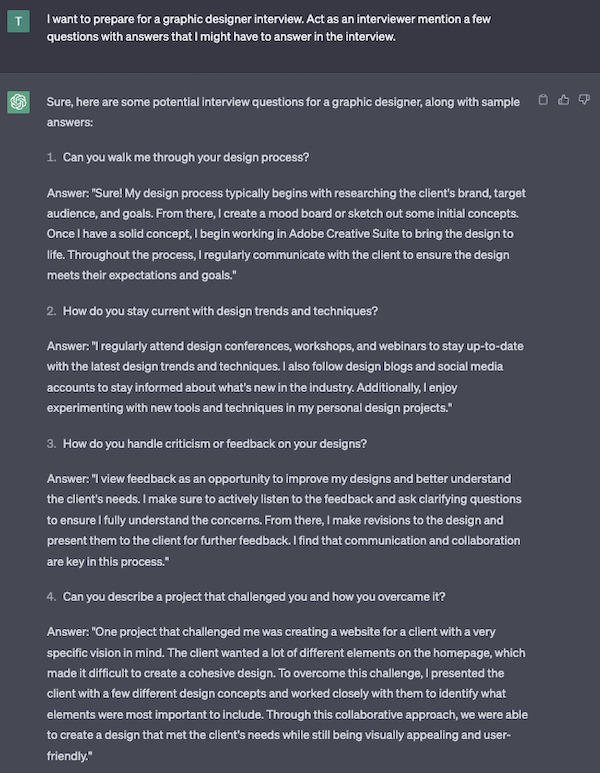The image size is (600, 773).
Task: Click the words 'Adobe Creative Suite' in the first answer
Action: point(344,234)
